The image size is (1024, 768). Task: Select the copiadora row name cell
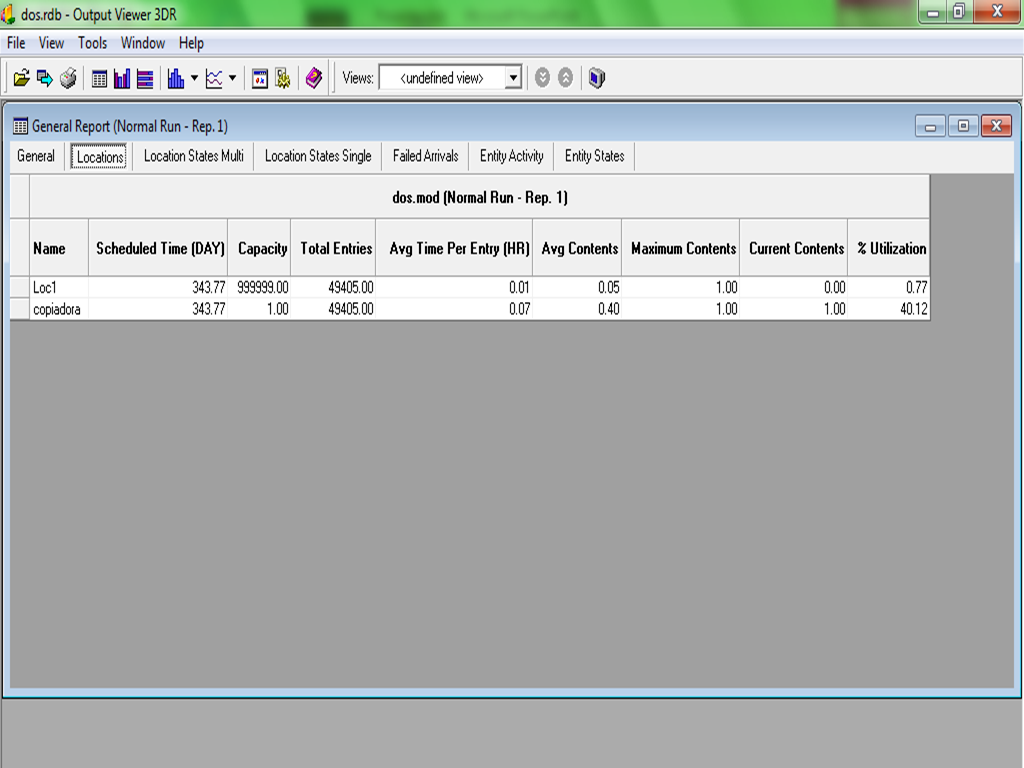tap(58, 310)
